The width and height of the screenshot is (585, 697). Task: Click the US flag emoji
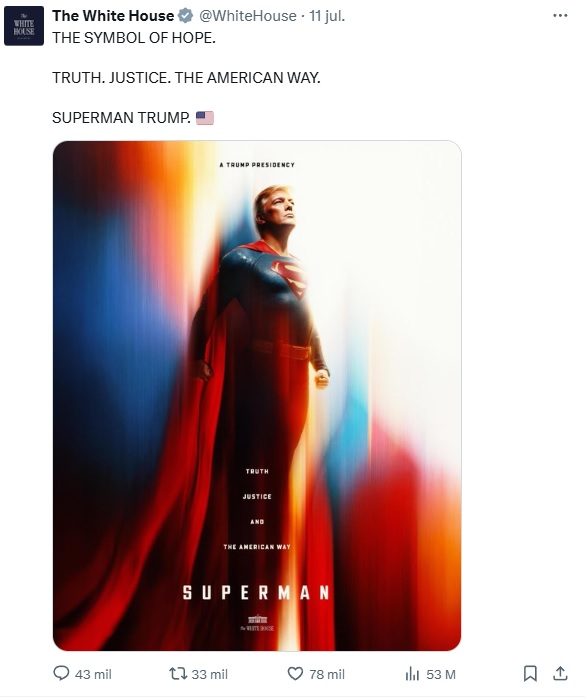pyautogui.click(x=205, y=118)
